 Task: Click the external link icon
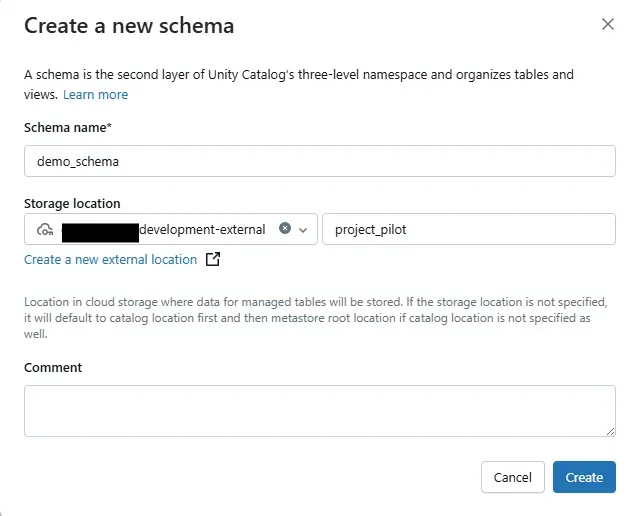[x=212, y=259]
